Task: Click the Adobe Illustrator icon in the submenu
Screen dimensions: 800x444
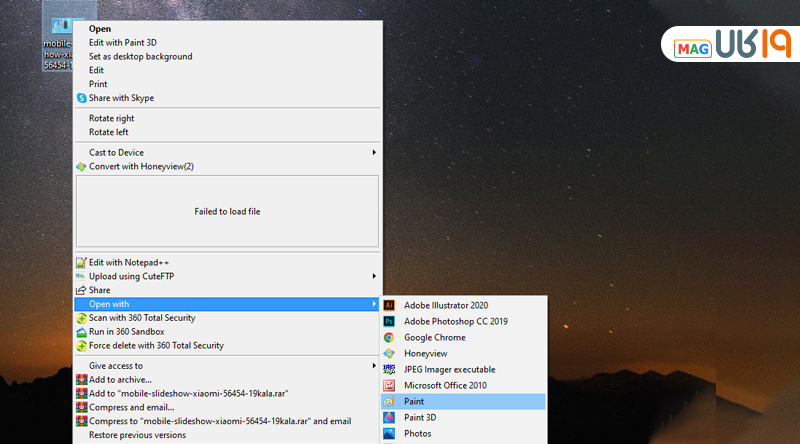Action: 389,305
